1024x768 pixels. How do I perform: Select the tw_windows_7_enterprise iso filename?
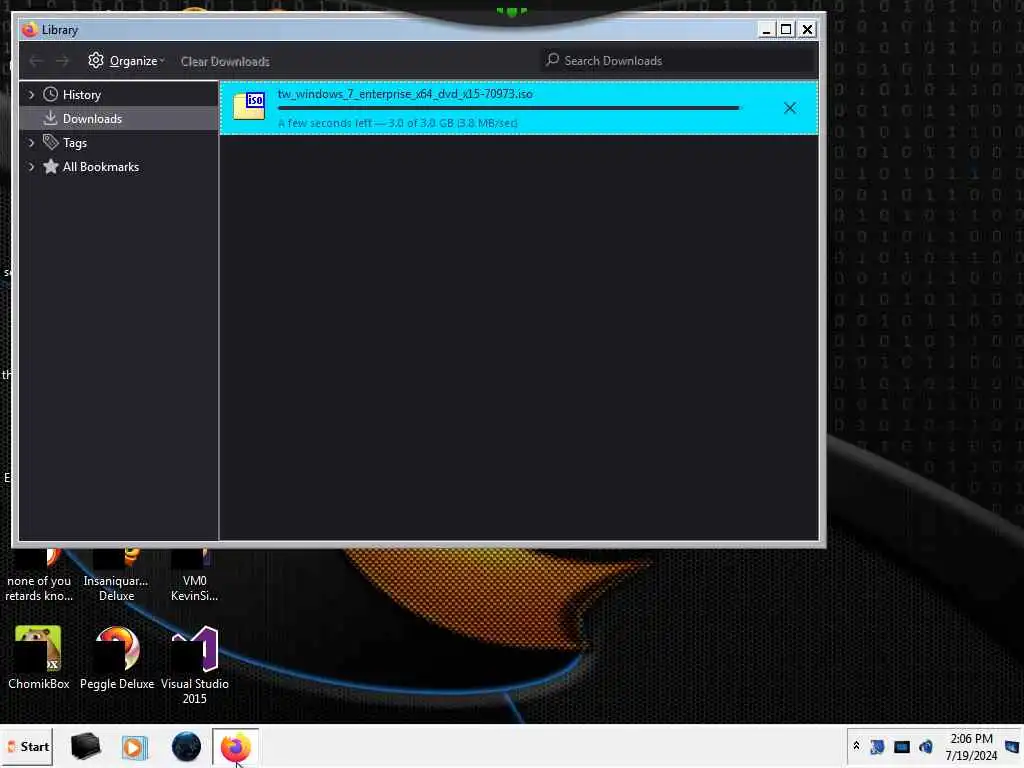(x=405, y=94)
